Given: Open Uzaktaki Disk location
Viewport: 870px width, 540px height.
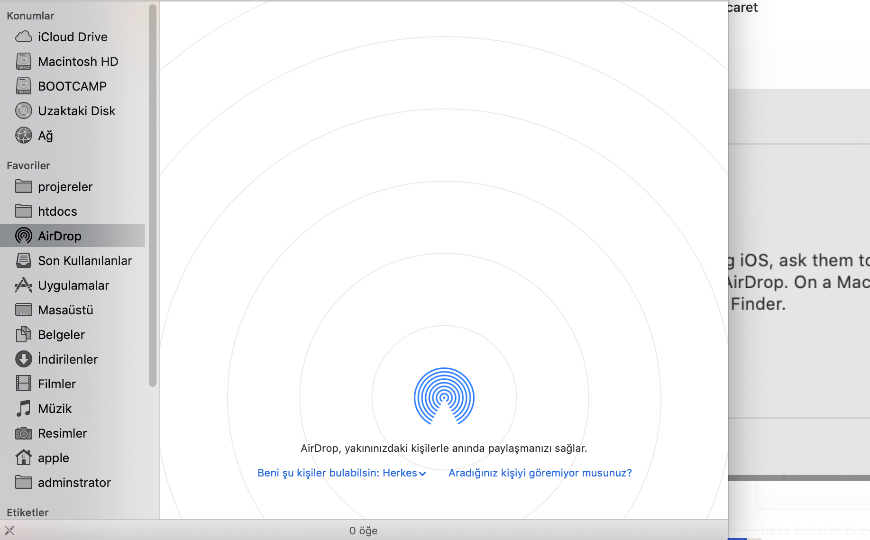Looking at the screenshot, I should 73,111.
